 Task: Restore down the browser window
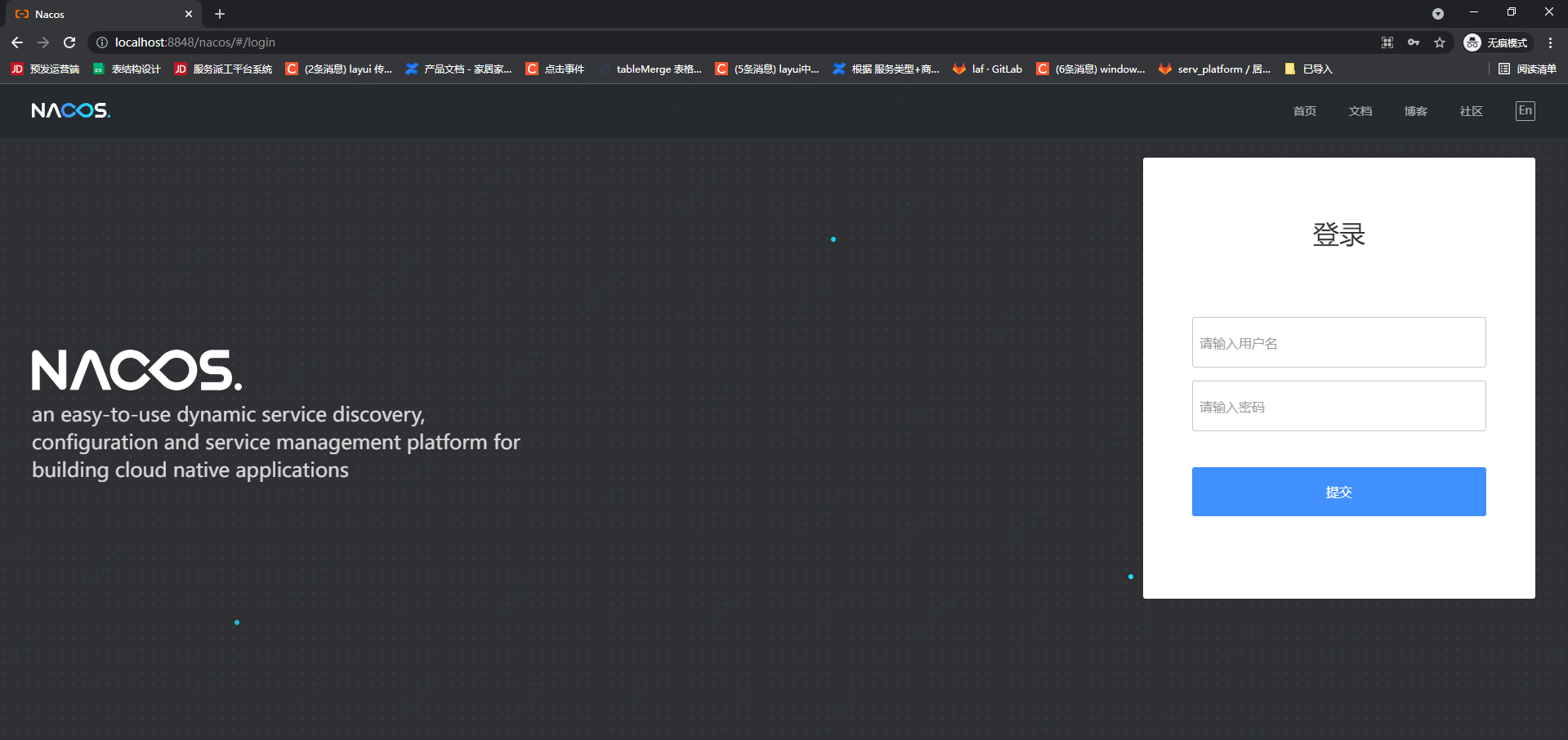1512,12
